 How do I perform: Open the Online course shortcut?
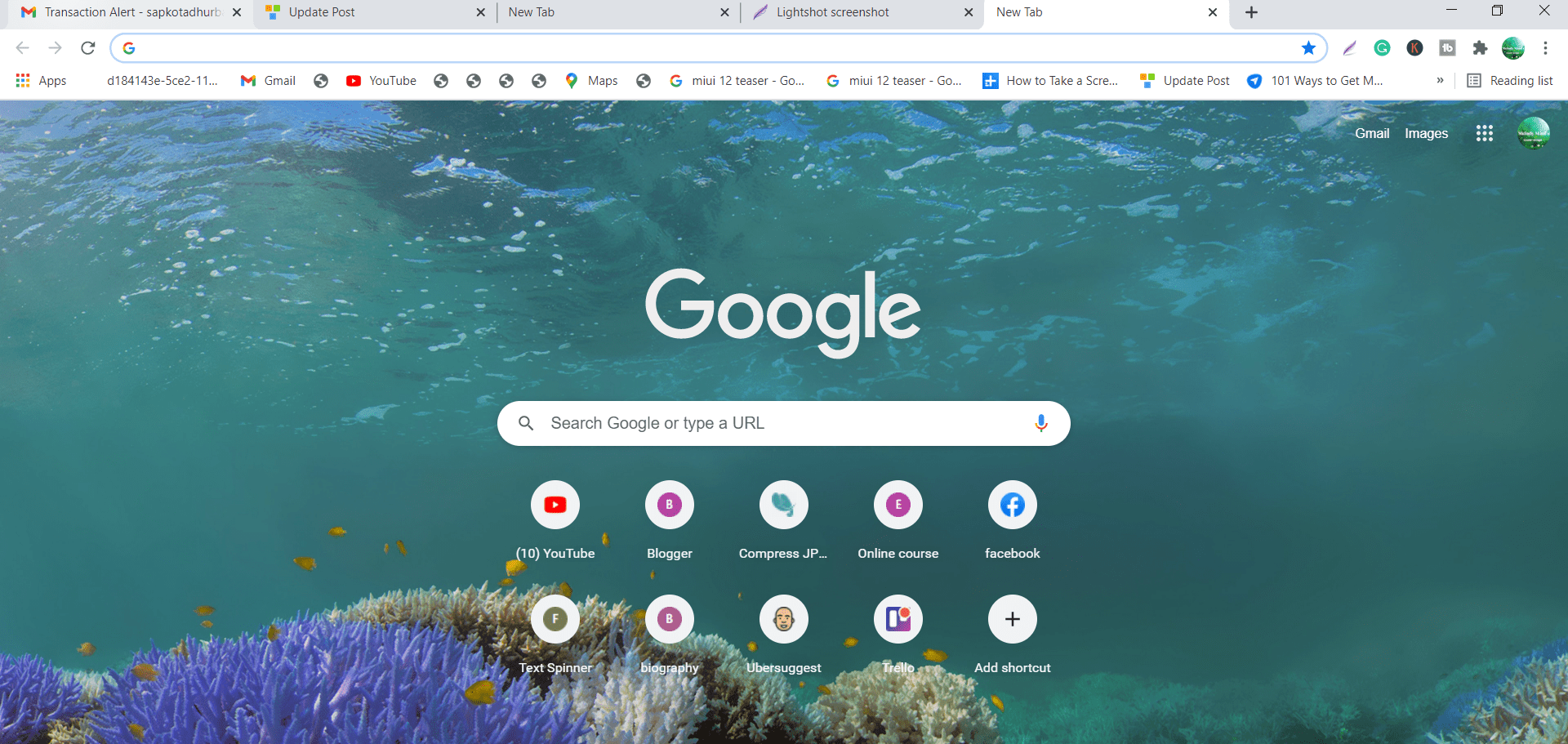pos(898,520)
